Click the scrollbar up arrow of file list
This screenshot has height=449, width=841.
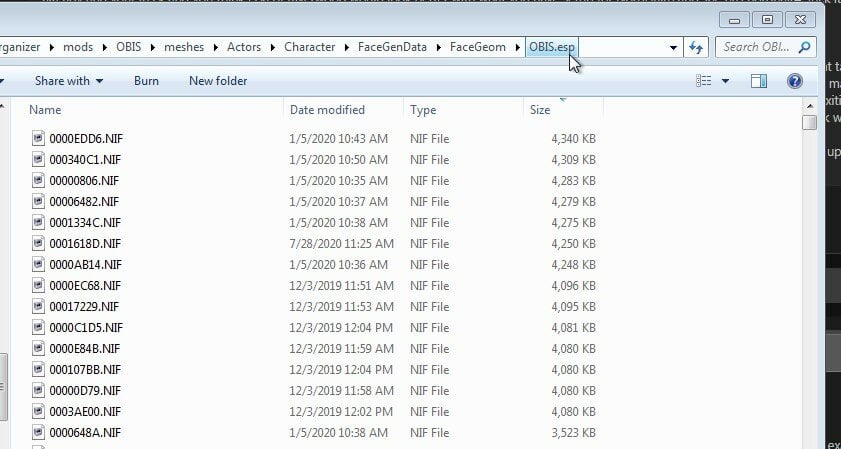click(x=809, y=106)
